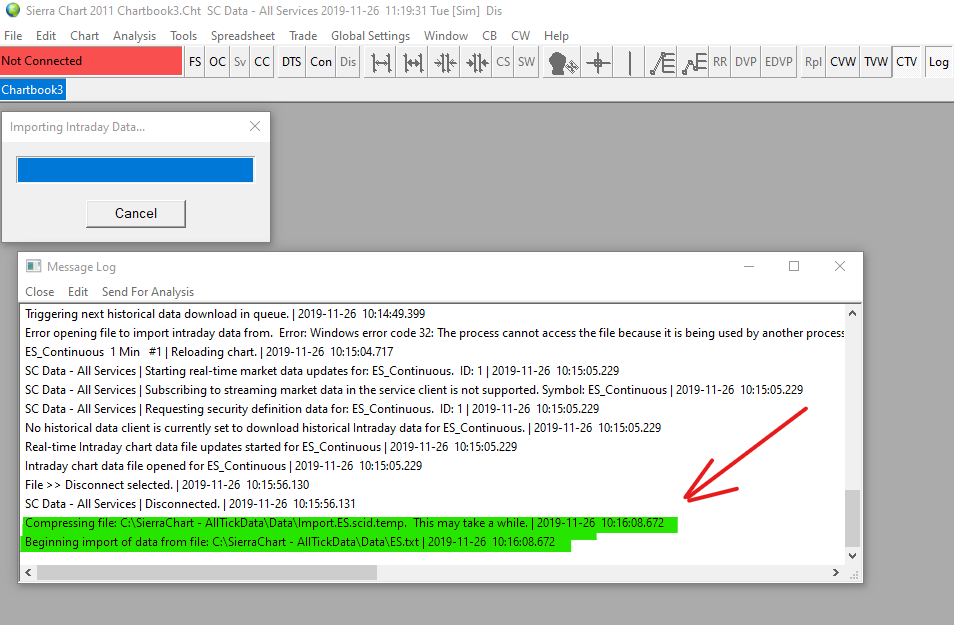Maximize the Message Log window

(x=794, y=267)
